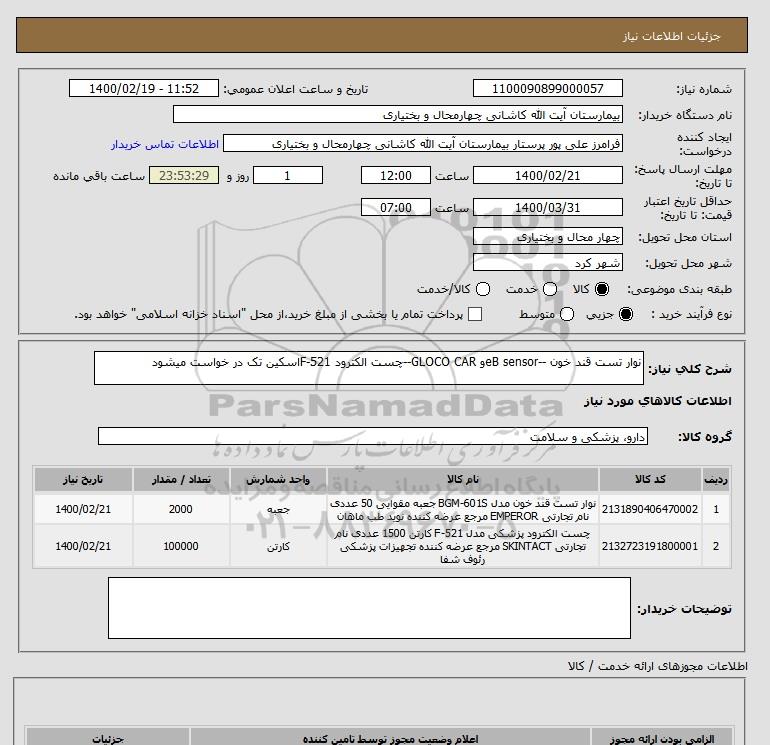
Task: Select the متوسط purchase type radio
Action: pyautogui.click(x=567, y=314)
